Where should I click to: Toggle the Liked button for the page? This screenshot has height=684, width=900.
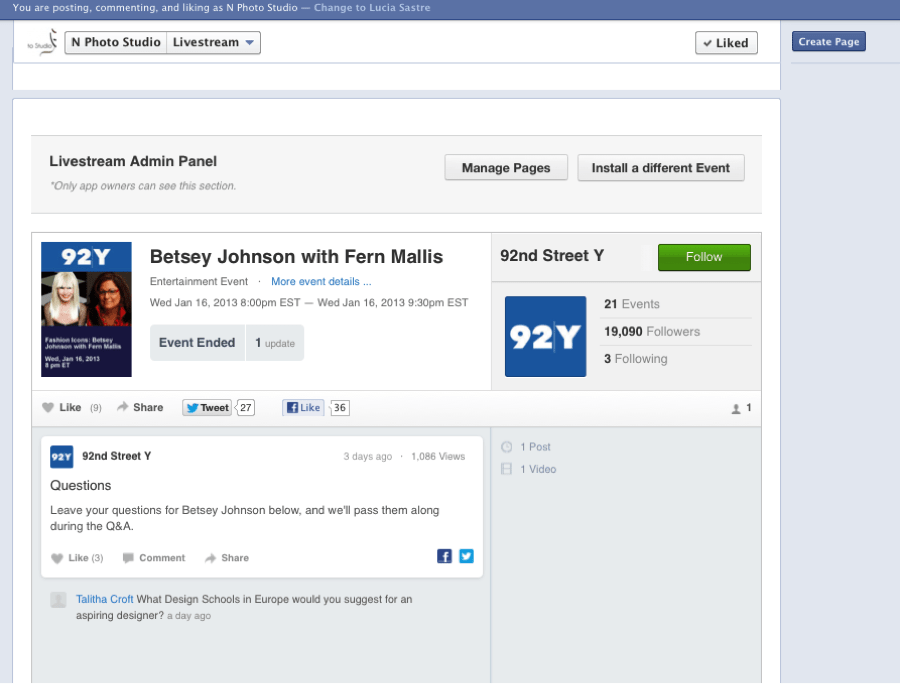726,43
